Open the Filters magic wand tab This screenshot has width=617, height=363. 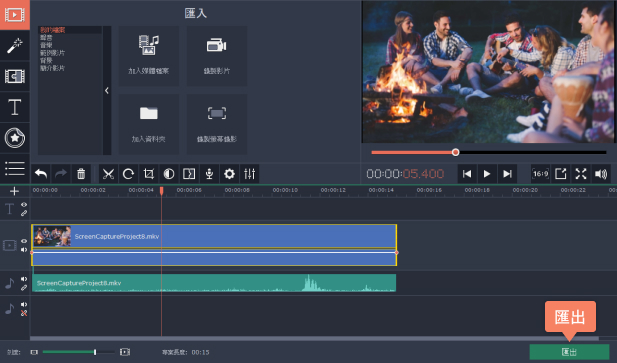(x=15, y=46)
